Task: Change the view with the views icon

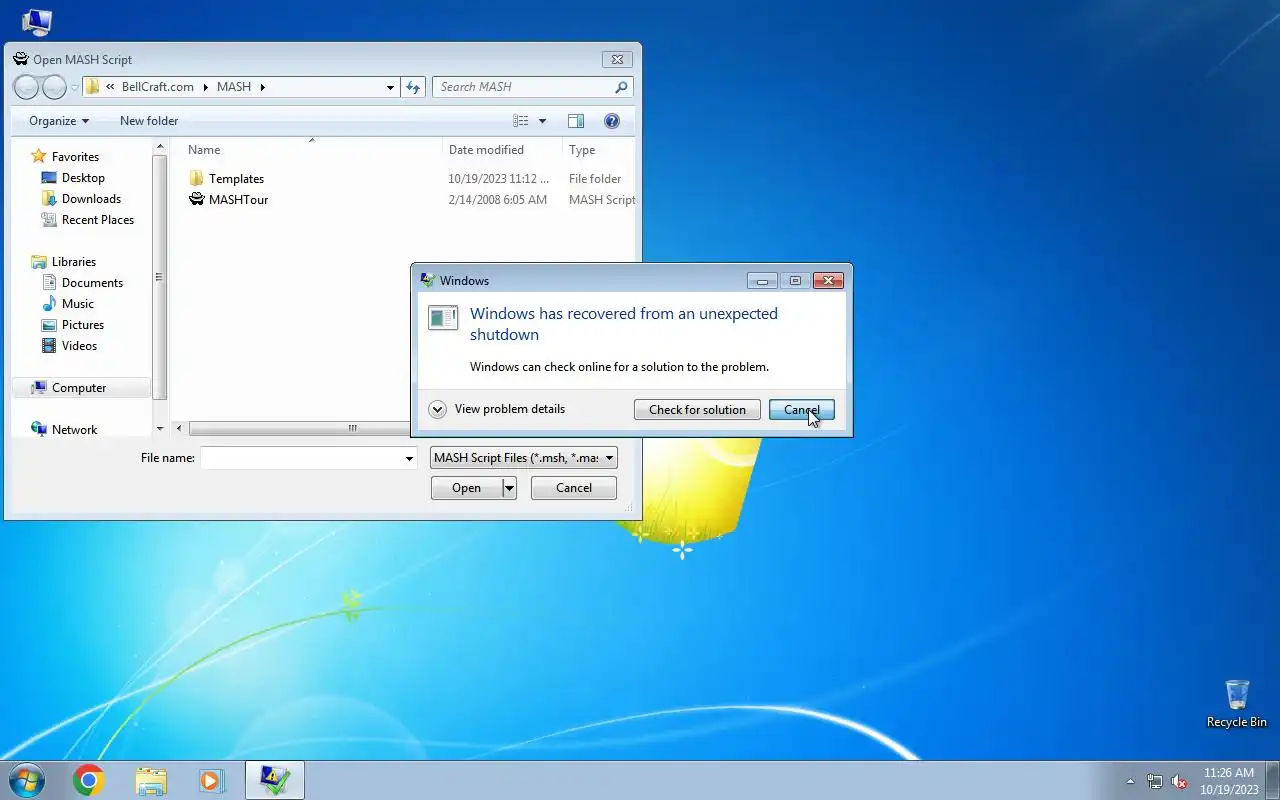Action: coord(521,121)
